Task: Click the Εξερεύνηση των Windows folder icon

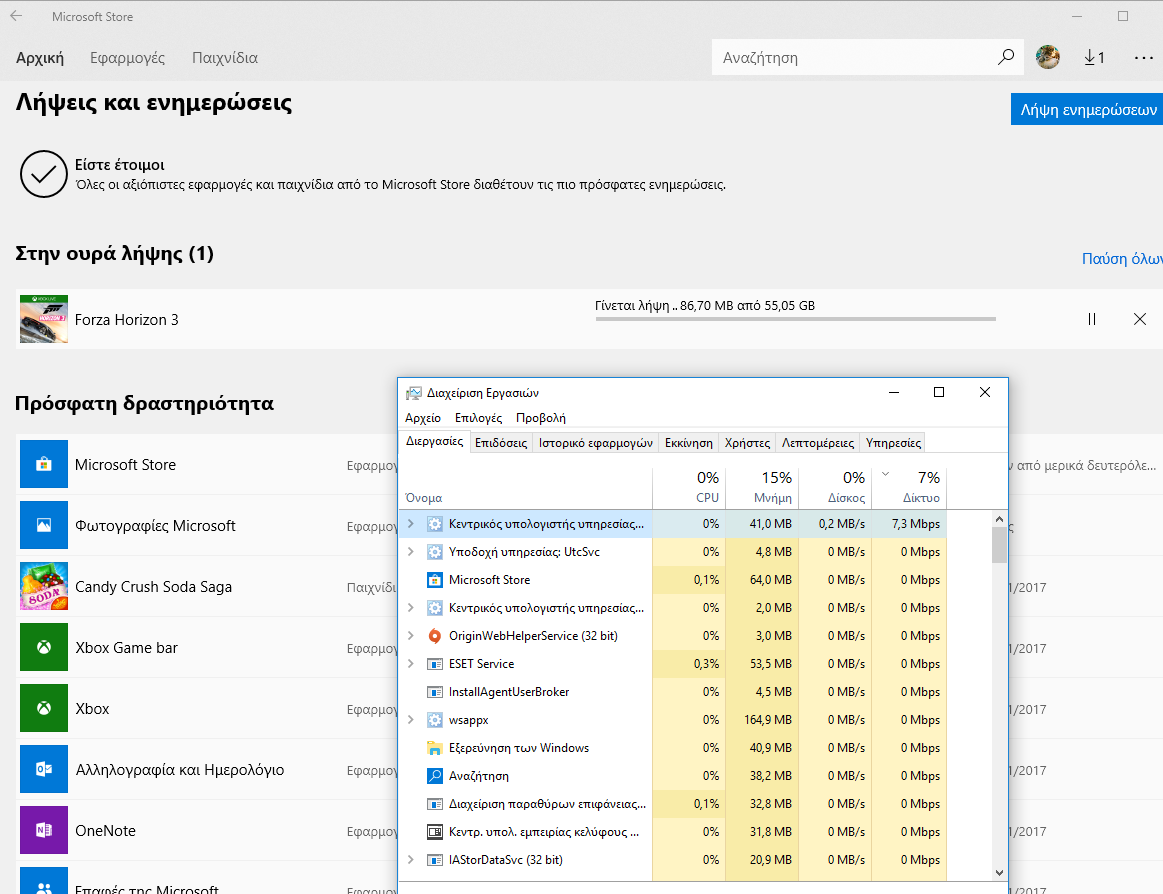Action: point(435,748)
